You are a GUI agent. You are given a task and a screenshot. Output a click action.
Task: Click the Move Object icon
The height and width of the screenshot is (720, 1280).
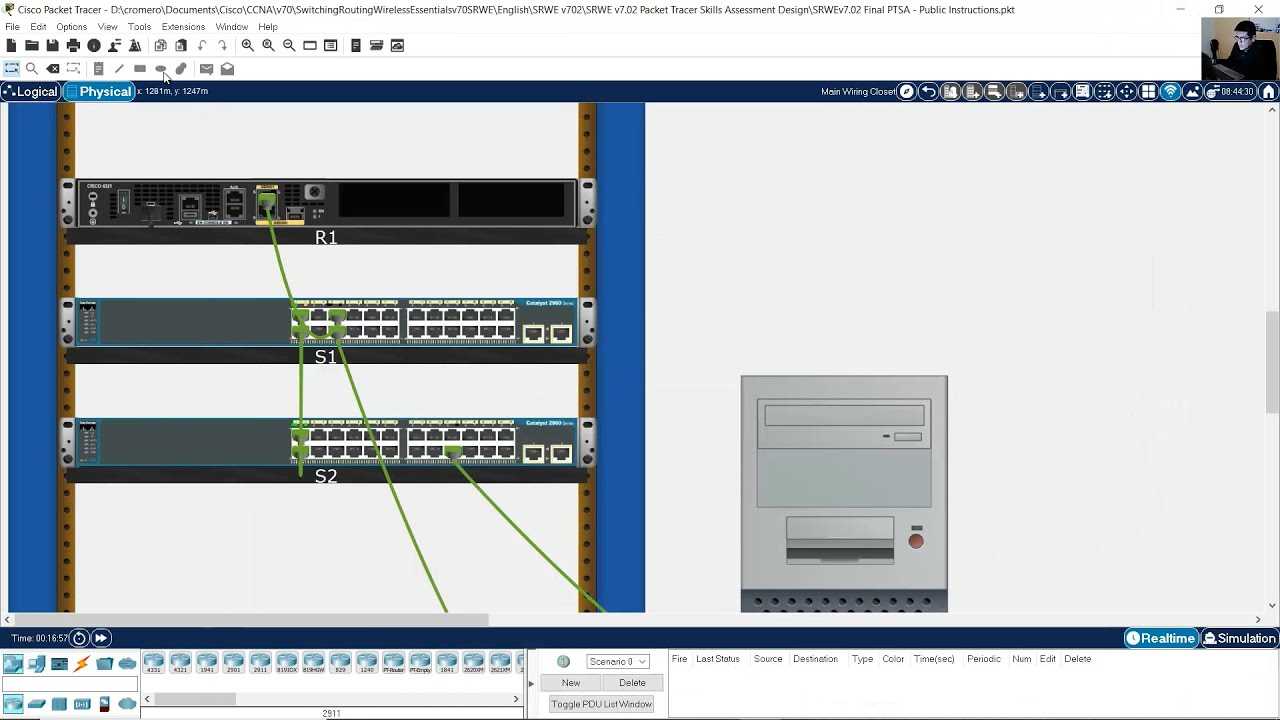pos(1126,91)
